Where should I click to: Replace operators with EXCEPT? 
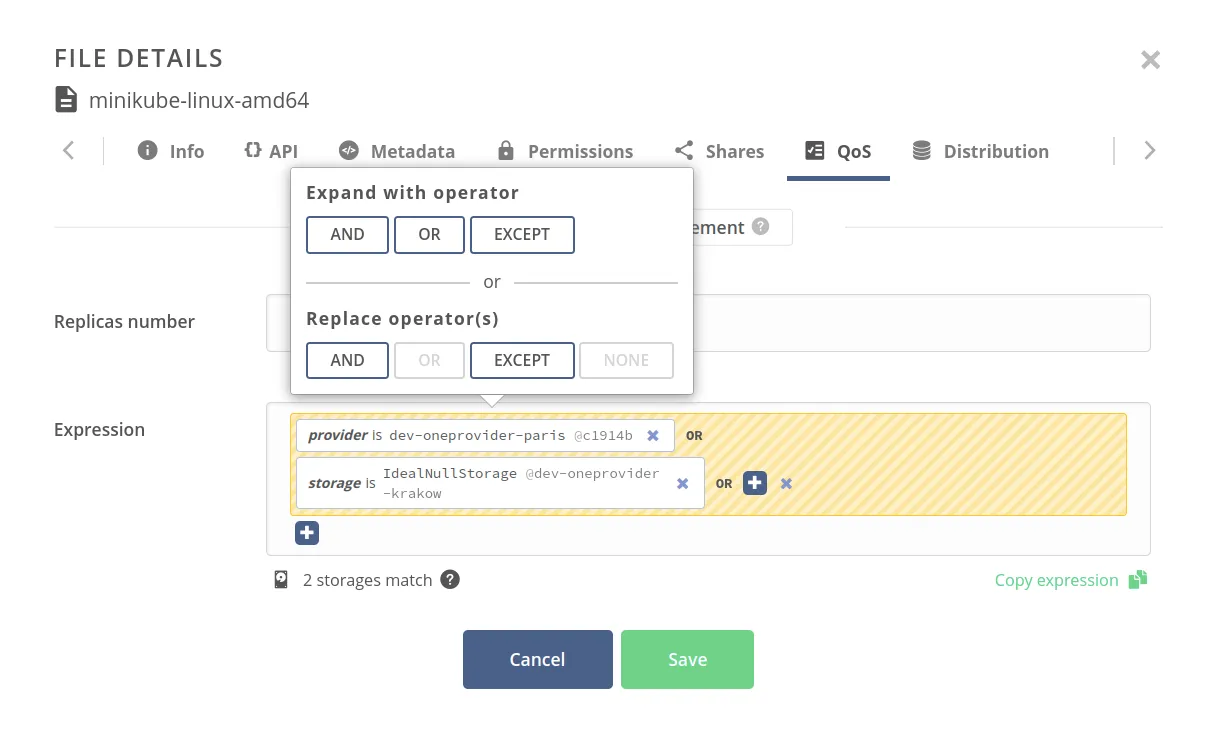[x=522, y=360]
